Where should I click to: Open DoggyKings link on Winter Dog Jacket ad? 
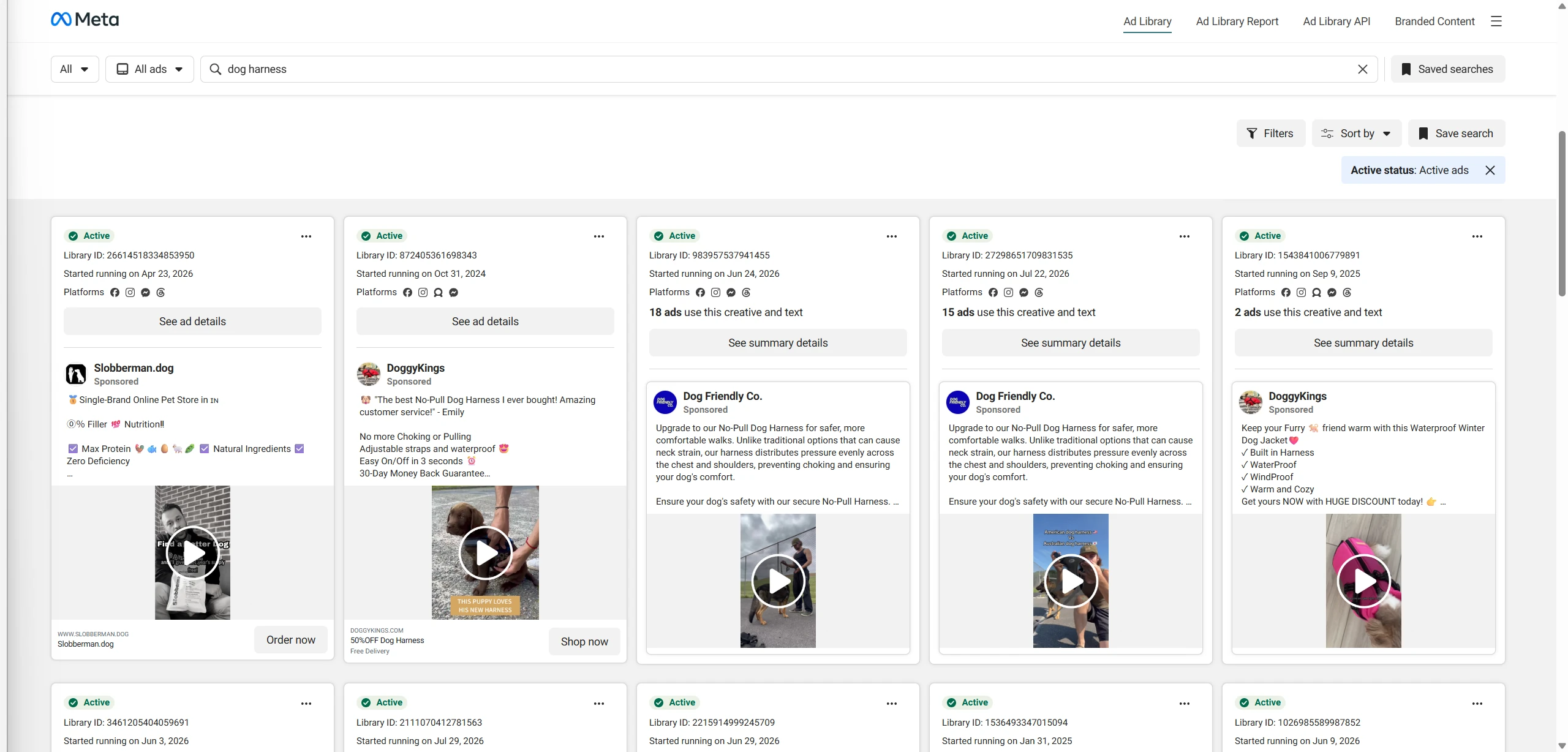click(1297, 396)
